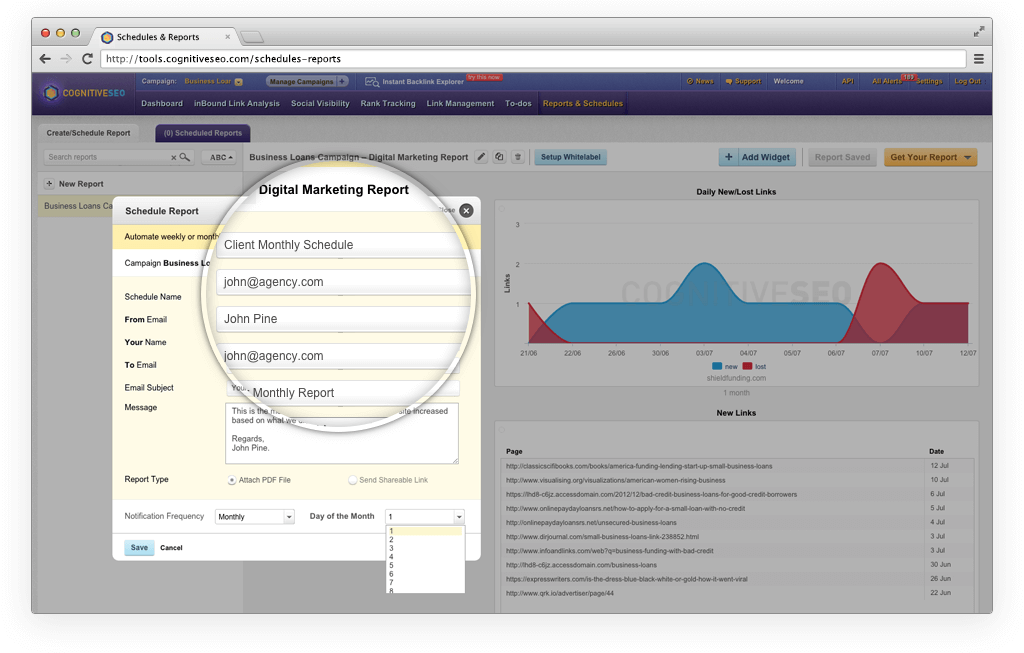
Task: Click the Add Widget button
Action: tap(758, 157)
